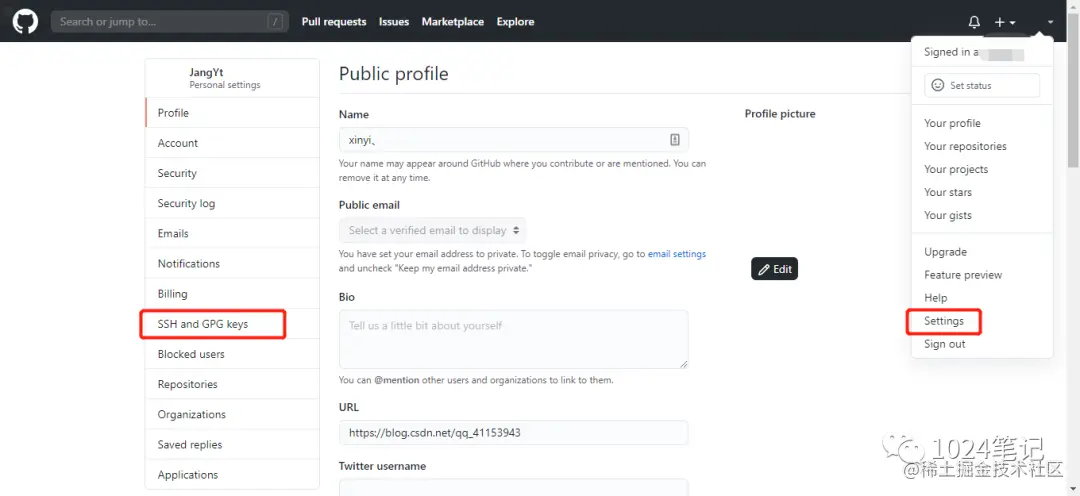Follow the email settings link
Viewport: 1080px width, 496px height.
tap(677, 254)
